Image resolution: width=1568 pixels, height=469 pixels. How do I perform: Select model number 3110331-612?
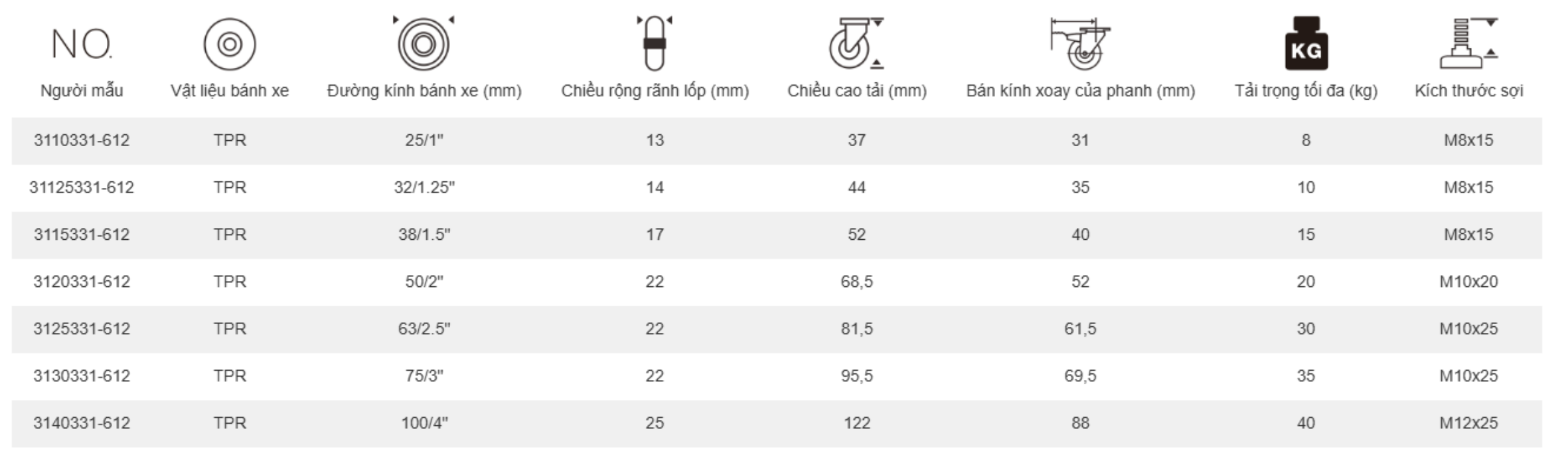tap(82, 140)
